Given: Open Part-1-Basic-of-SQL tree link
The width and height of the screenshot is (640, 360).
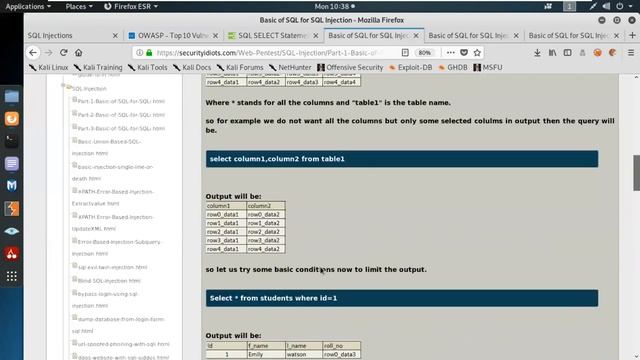Looking at the screenshot, I should click(x=121, y=101).
